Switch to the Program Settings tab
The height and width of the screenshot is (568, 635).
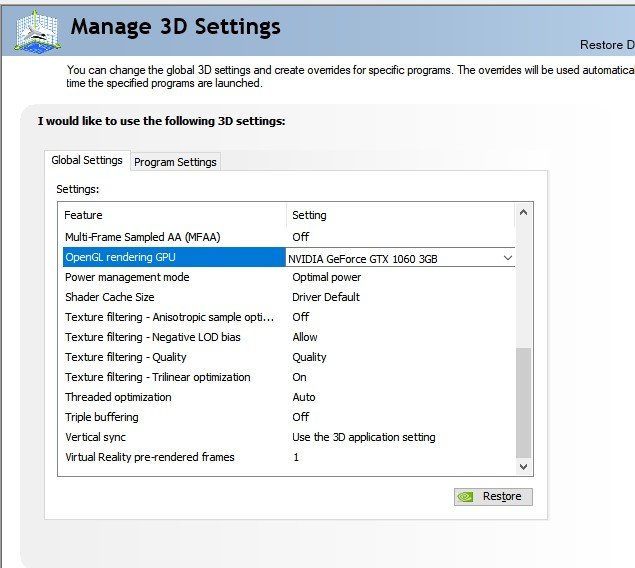175,162
